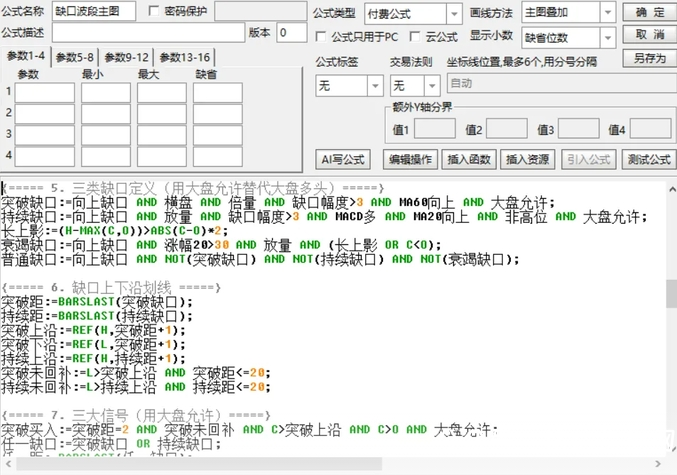Click the horizontal scrollbar thumb of code editor
Image resolution: width=677 pixels, height=475 pixels.
click(x=199, y=464)
